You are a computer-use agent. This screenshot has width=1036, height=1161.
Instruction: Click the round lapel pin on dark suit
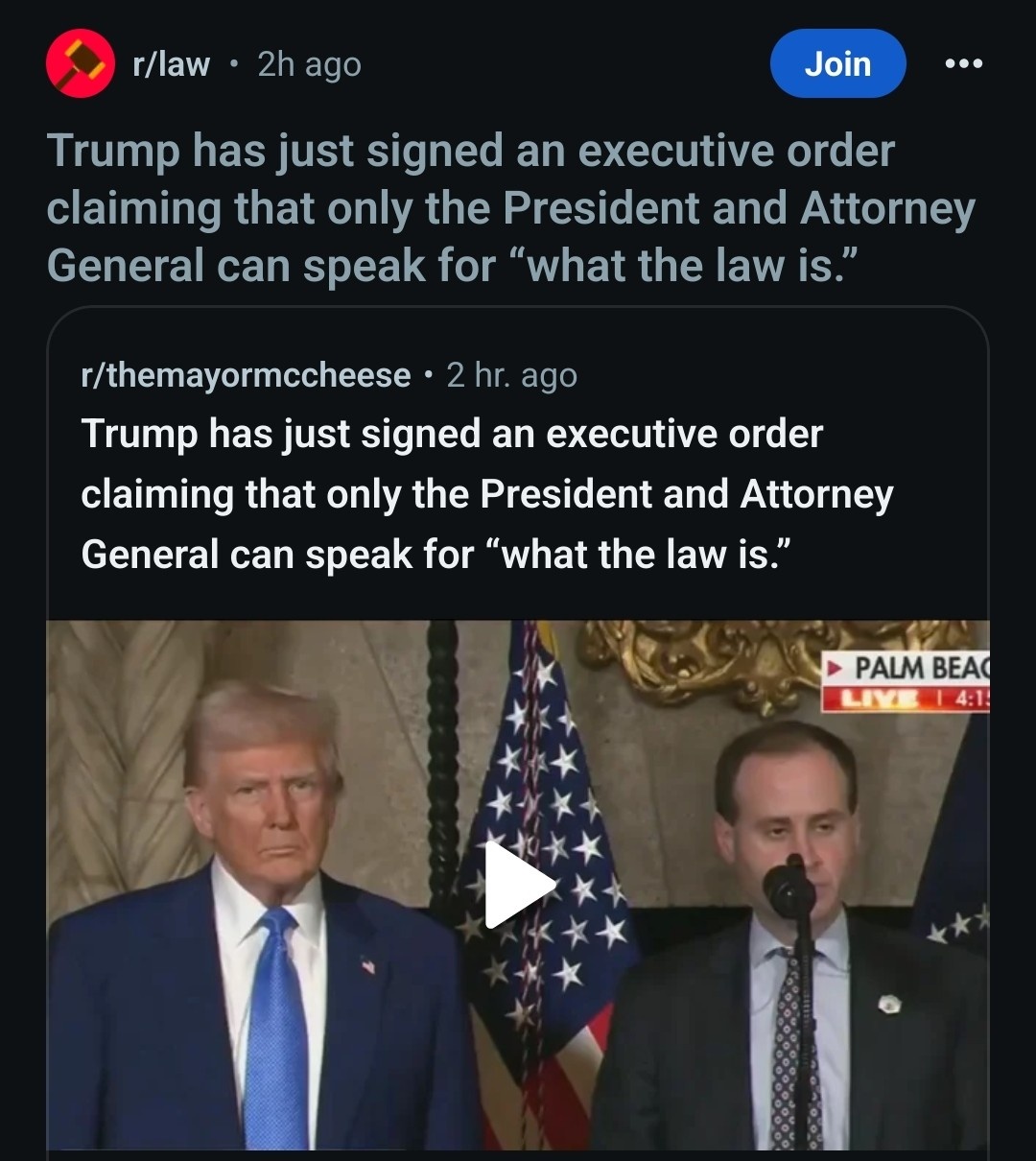pyautogui.click(x=889, y=1004)
